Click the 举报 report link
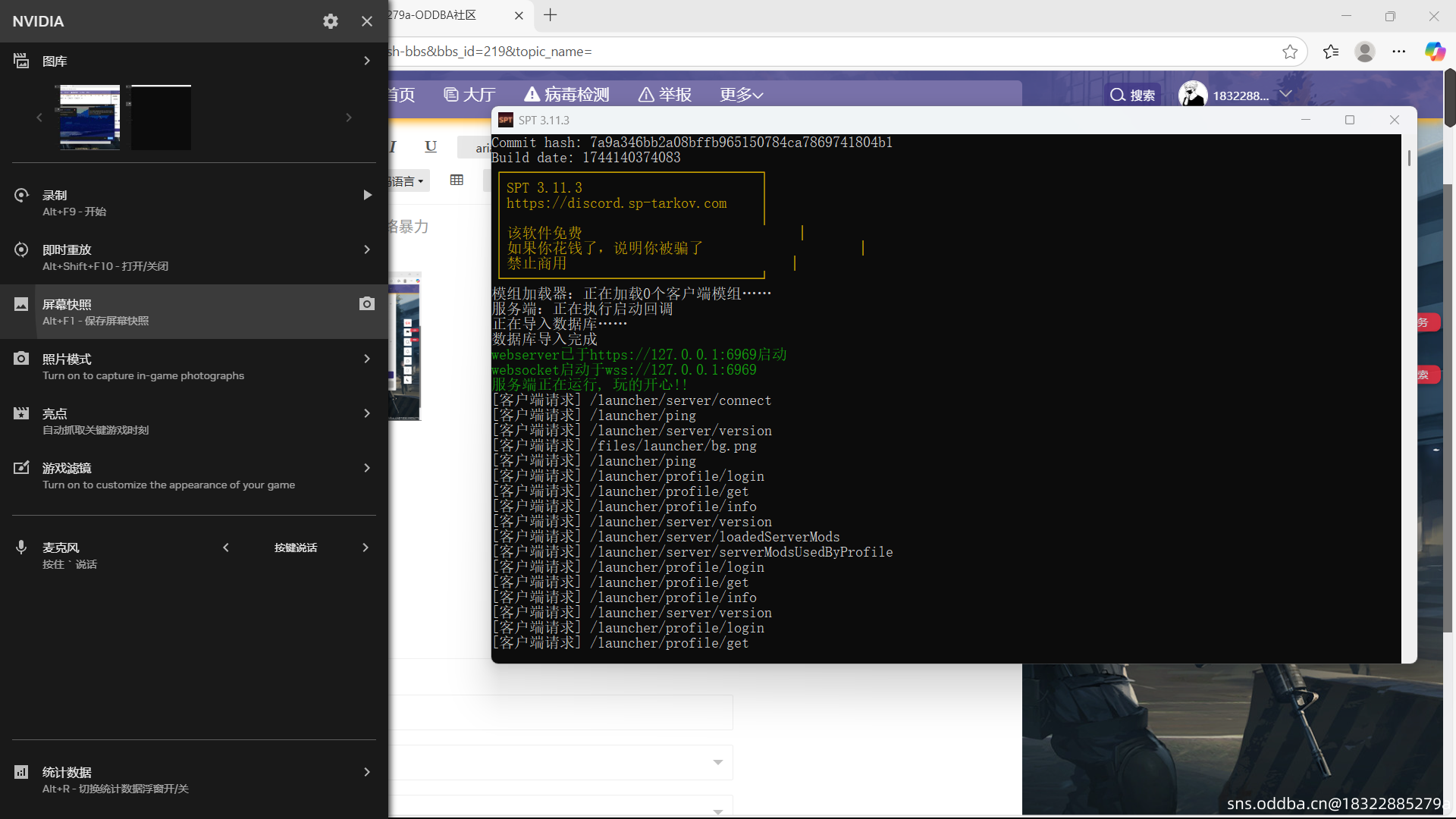The width and height of the screenshot is (1456, 819). click(665, 95)
